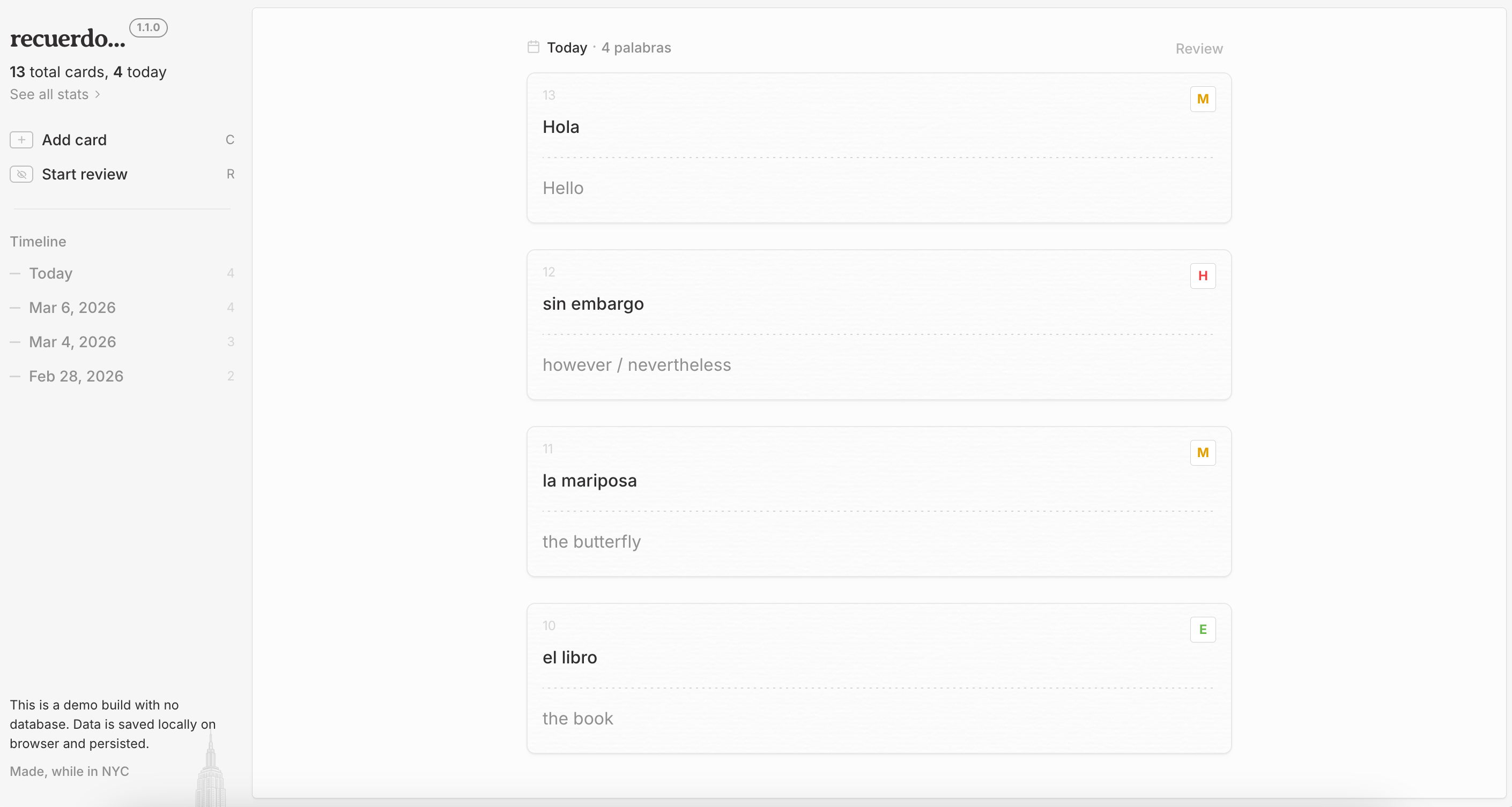Click the hidden-eye icon beside Start review

(x=21, y=174)
